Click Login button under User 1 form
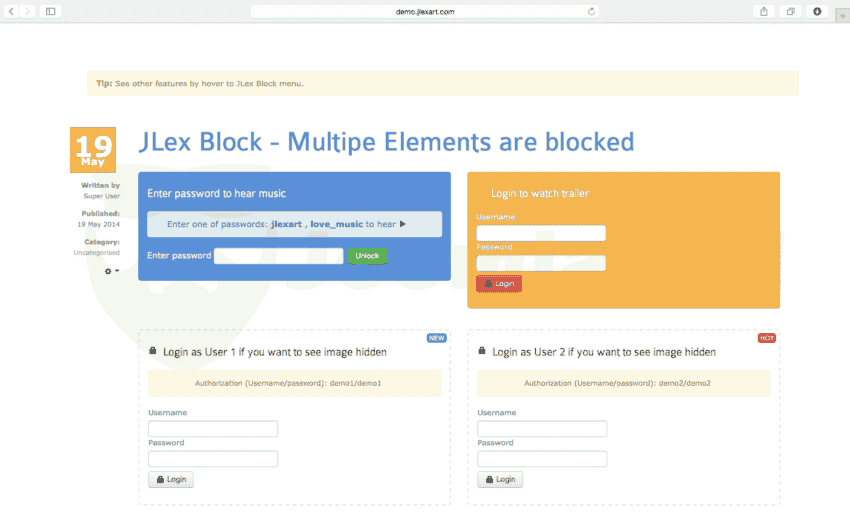850x531 pixels. click(170, 479)
